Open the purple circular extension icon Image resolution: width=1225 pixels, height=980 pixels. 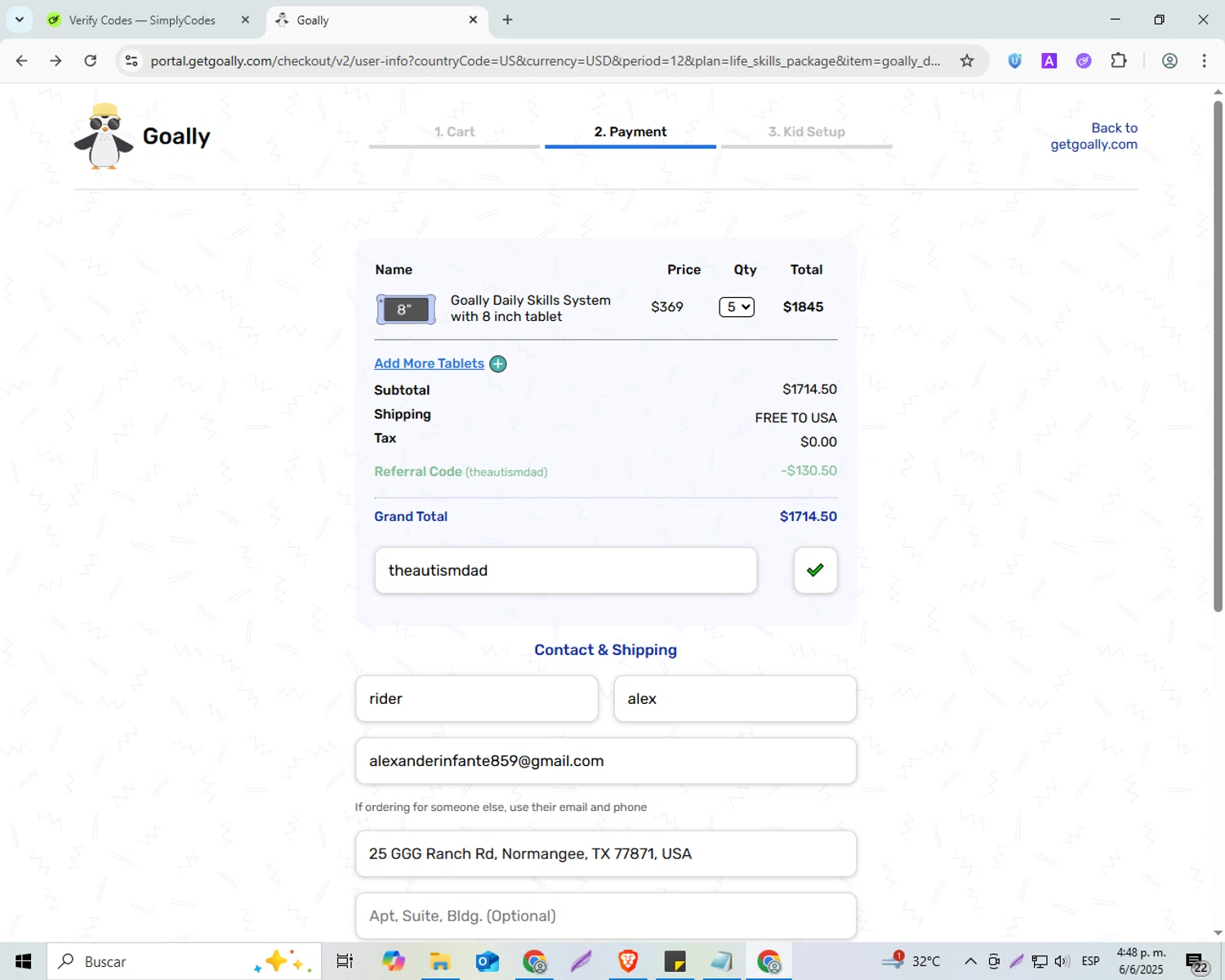pos(1084,60)
